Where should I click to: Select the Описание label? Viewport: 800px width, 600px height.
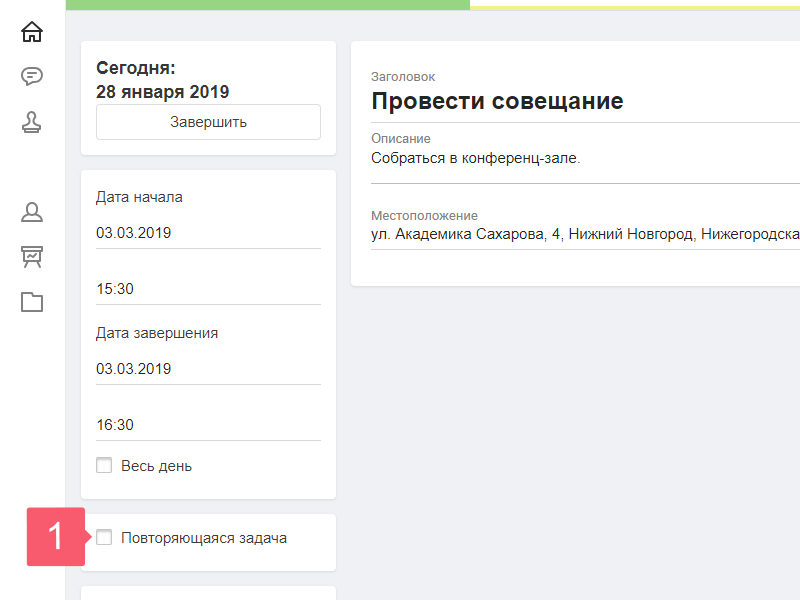(x=401, y=139)
